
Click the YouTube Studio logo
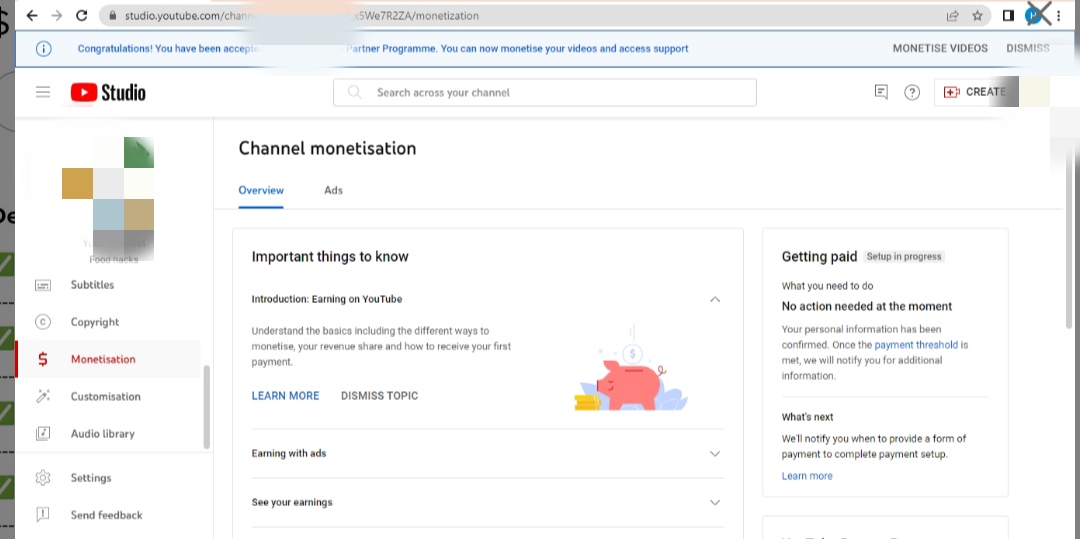(107, 92)
